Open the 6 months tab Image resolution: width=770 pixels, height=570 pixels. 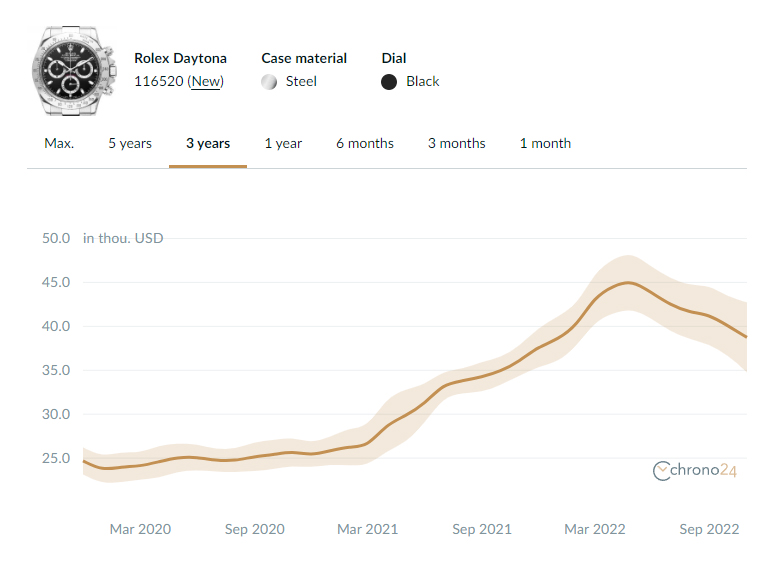click(x=365, y=143)
